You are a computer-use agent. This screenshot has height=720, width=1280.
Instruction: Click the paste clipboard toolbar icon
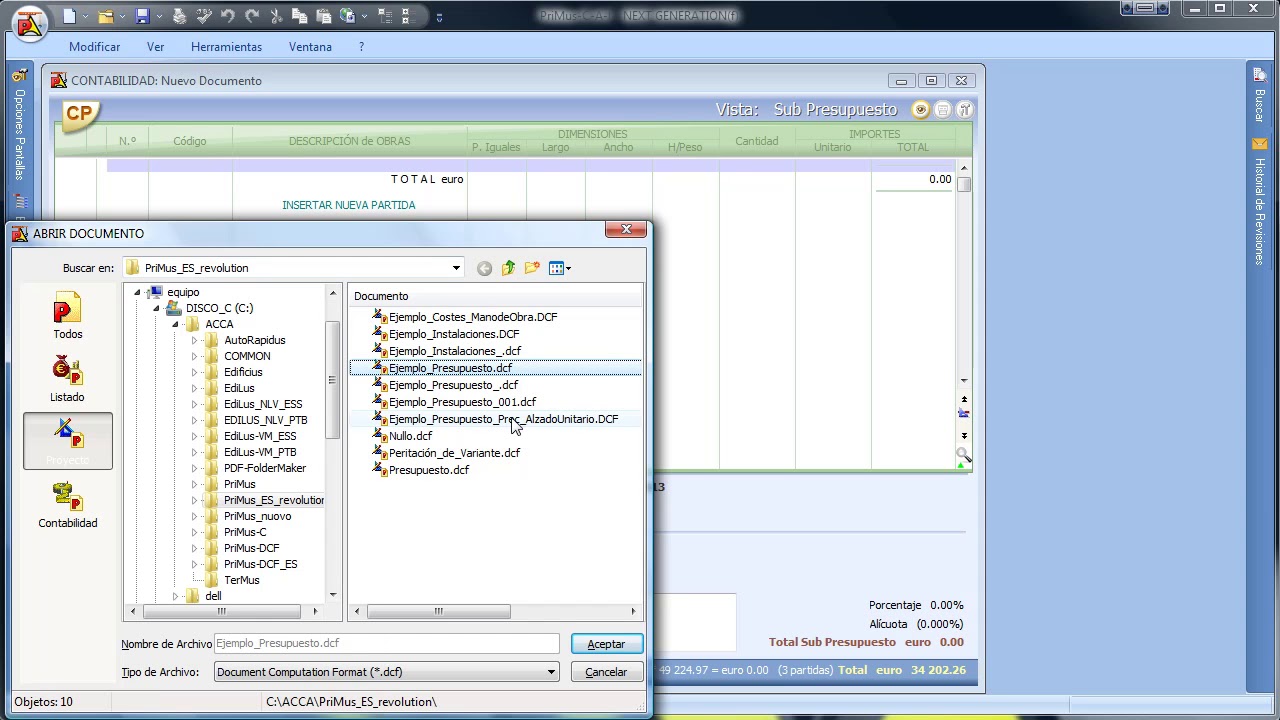point(324,16)
